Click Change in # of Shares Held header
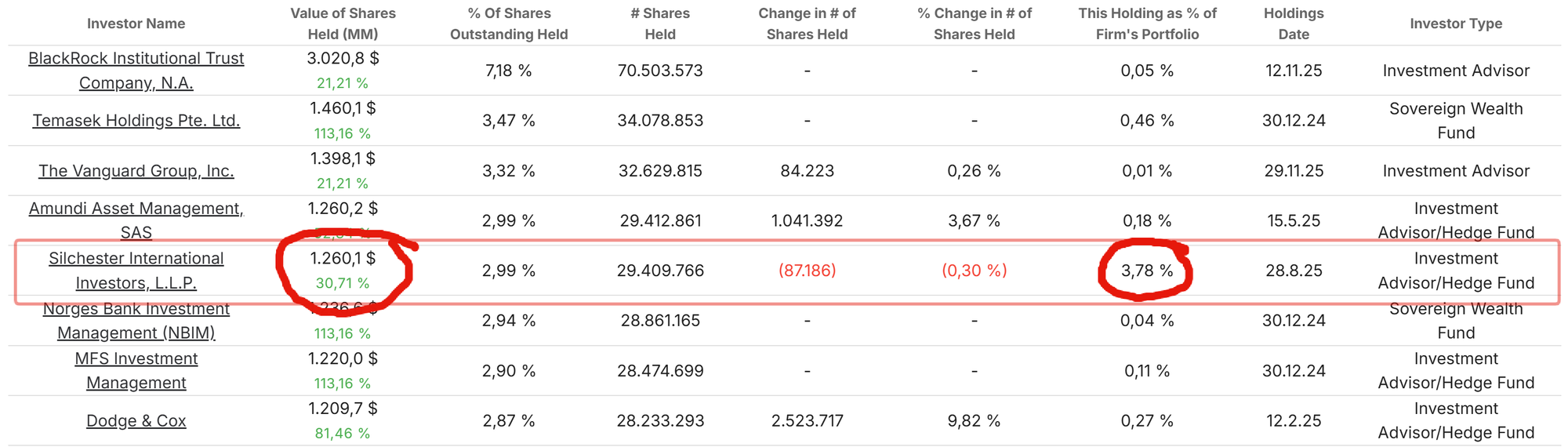Viewport: 1568px width, 447px height. tap(807, 24)
